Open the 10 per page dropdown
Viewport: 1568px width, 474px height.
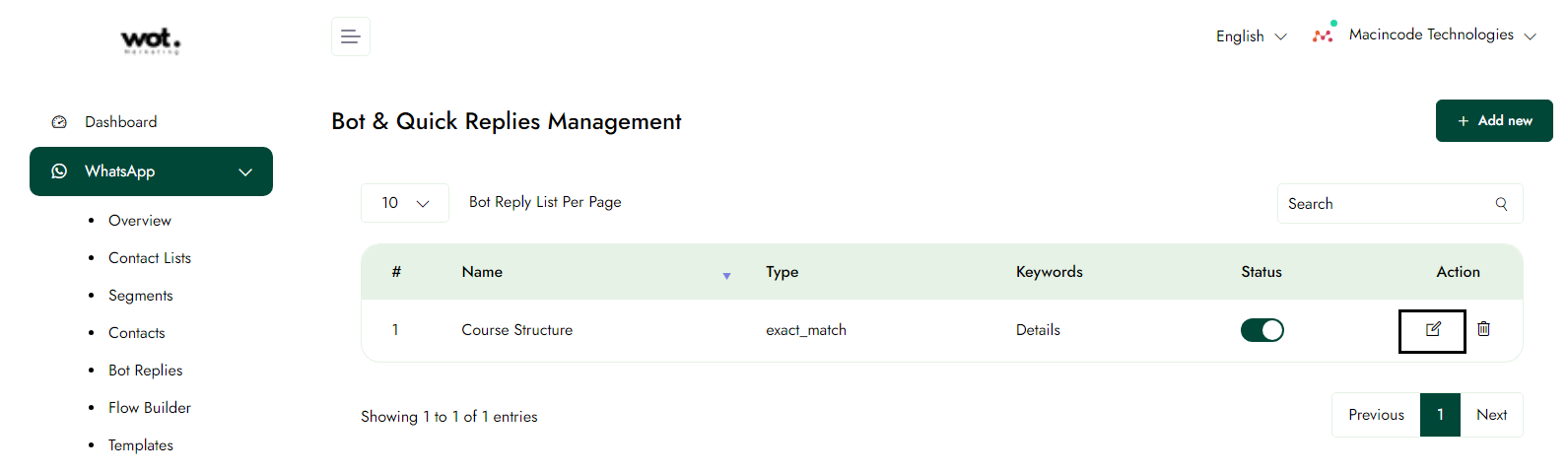point(405,203)
